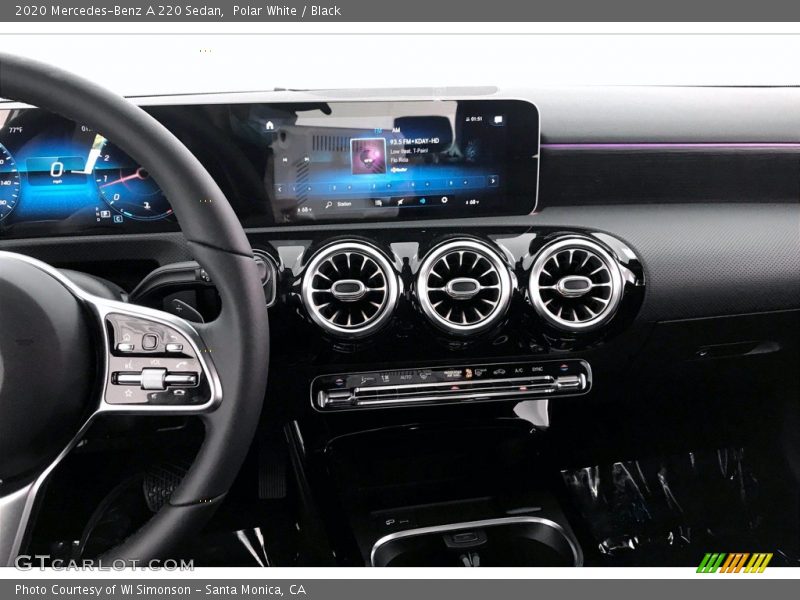
Task: Toggle the front windshield defrost button
Action: (425, 375)
